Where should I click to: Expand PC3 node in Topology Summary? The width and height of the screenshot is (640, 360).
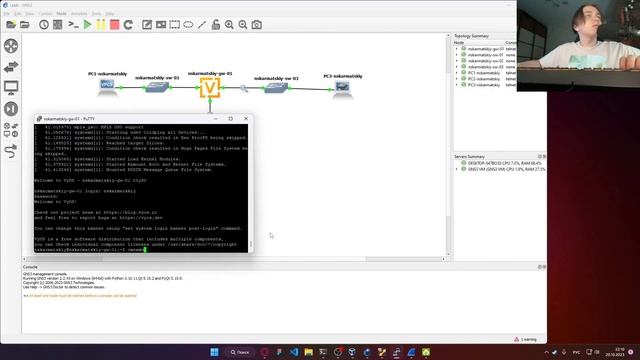pyautogui.click(x=457, y=85)
